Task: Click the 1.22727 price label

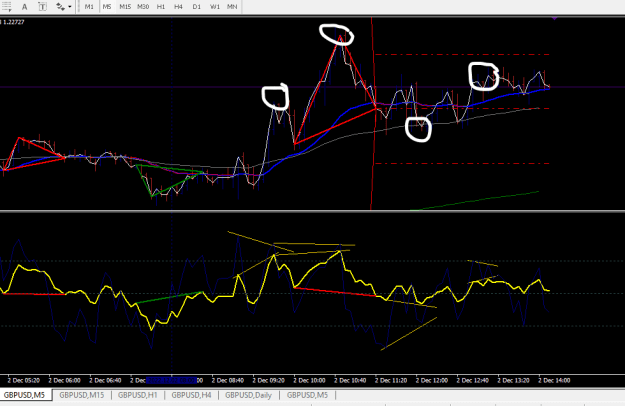Action: click(13, 22)
